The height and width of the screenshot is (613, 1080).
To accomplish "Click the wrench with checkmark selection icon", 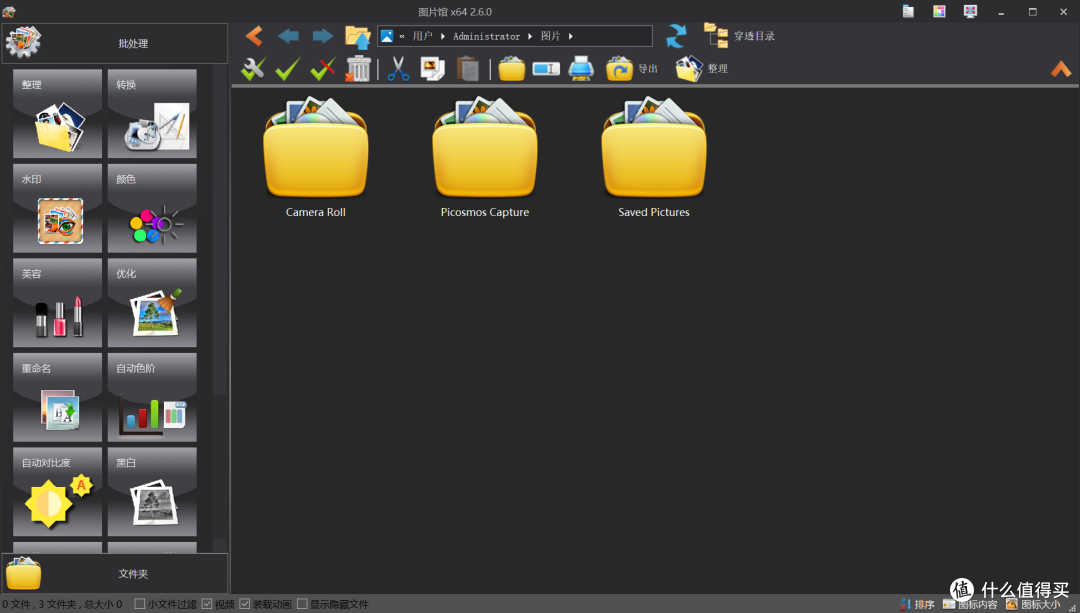I will point(253,68).
